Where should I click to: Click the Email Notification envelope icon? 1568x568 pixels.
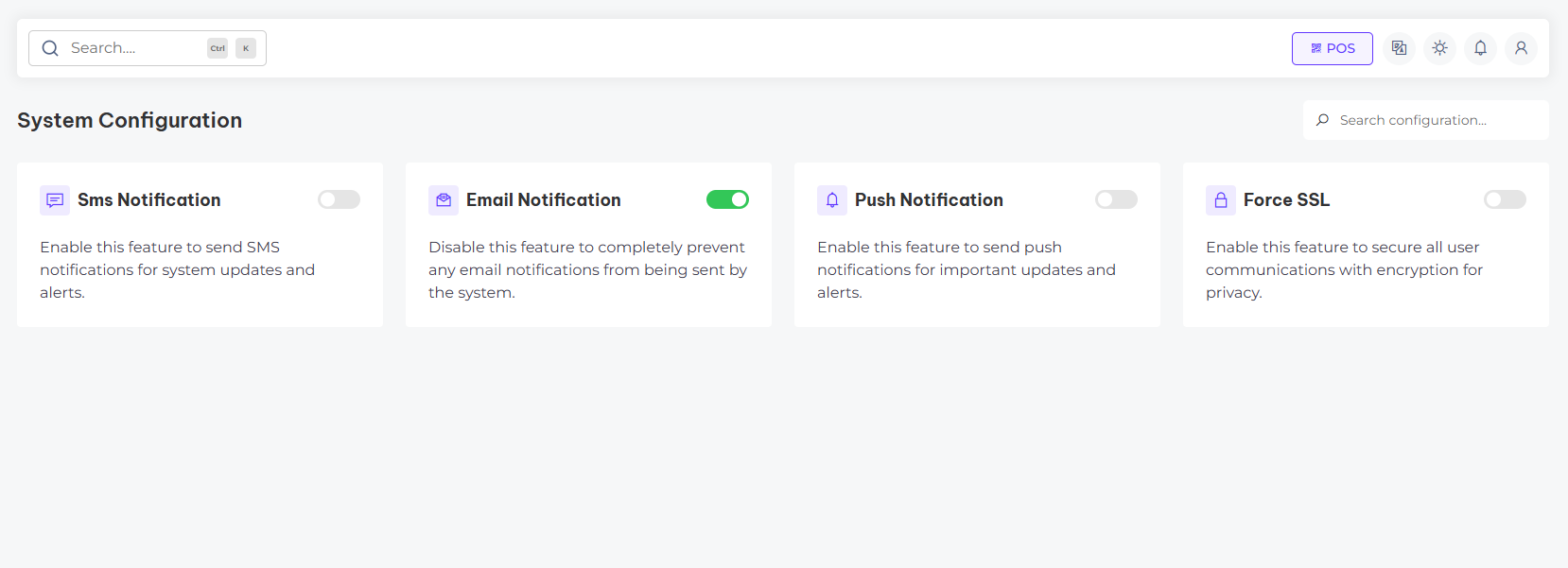(x=444, y=200)
